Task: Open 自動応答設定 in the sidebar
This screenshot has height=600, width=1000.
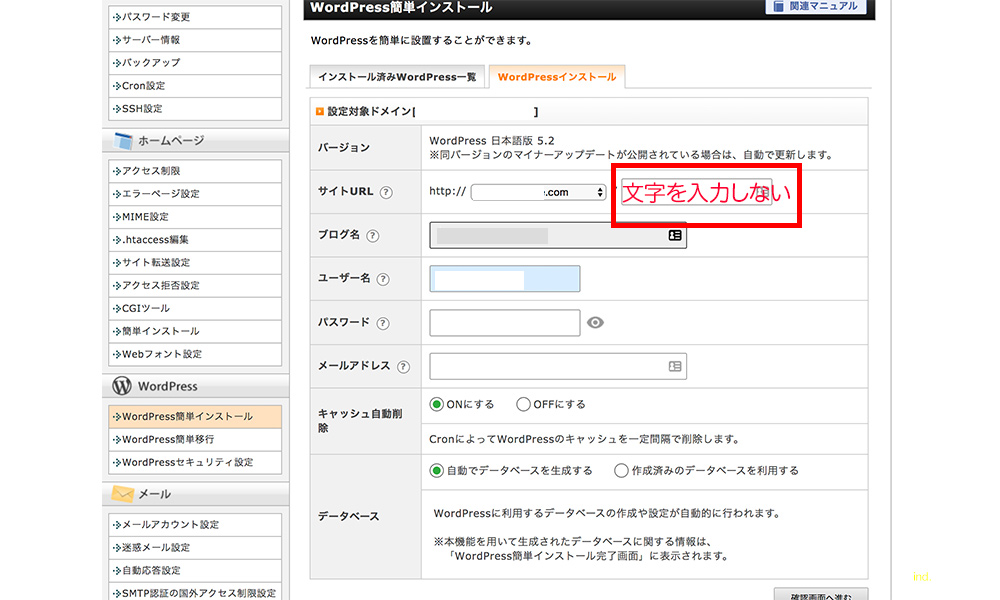Action: click(195, 571)
